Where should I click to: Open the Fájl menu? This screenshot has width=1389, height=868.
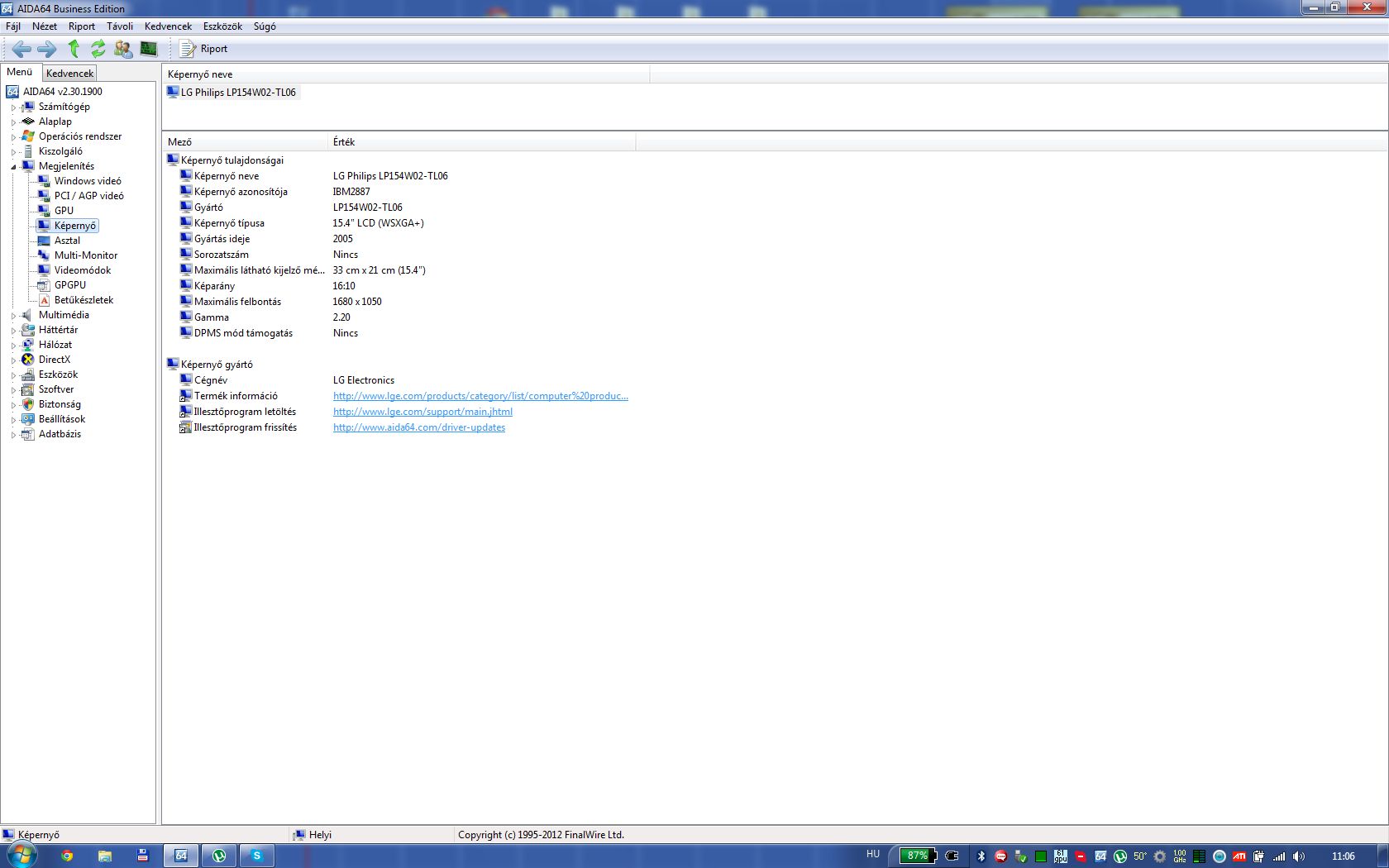[13, 26]
